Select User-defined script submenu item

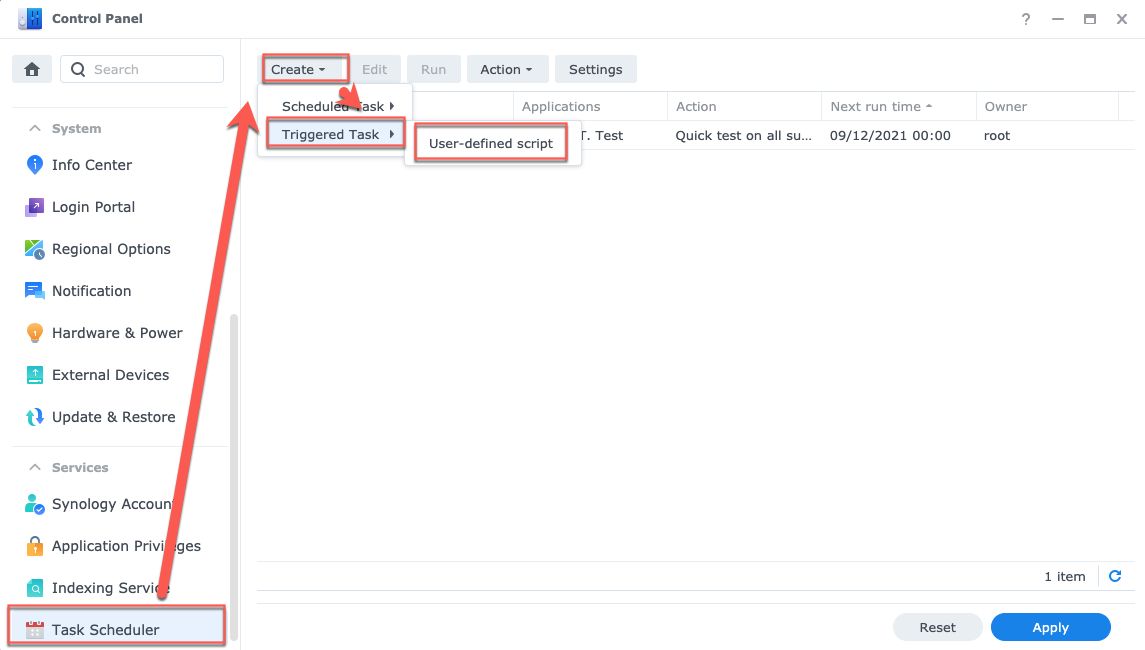tap(491, 143)
